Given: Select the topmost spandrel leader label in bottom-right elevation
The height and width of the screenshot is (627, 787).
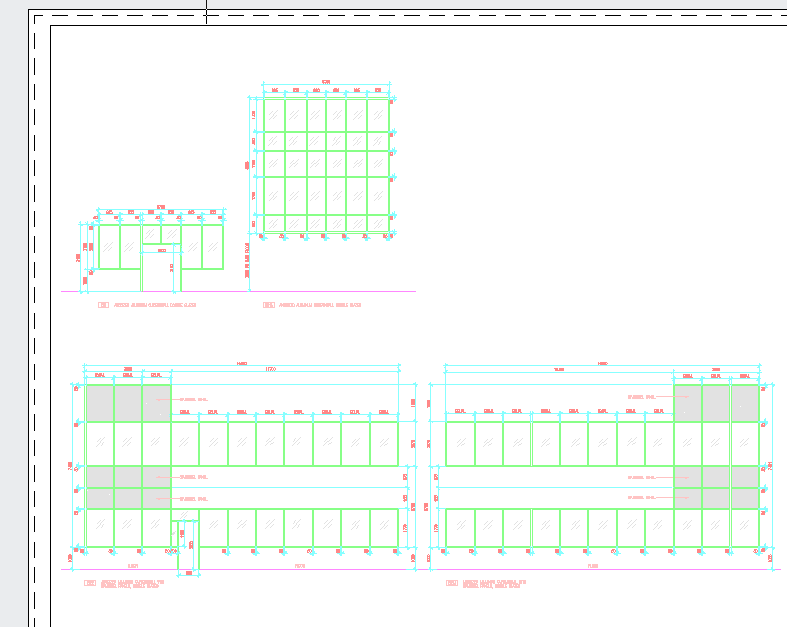Looking at the screenshot, I should coord(641,397).
